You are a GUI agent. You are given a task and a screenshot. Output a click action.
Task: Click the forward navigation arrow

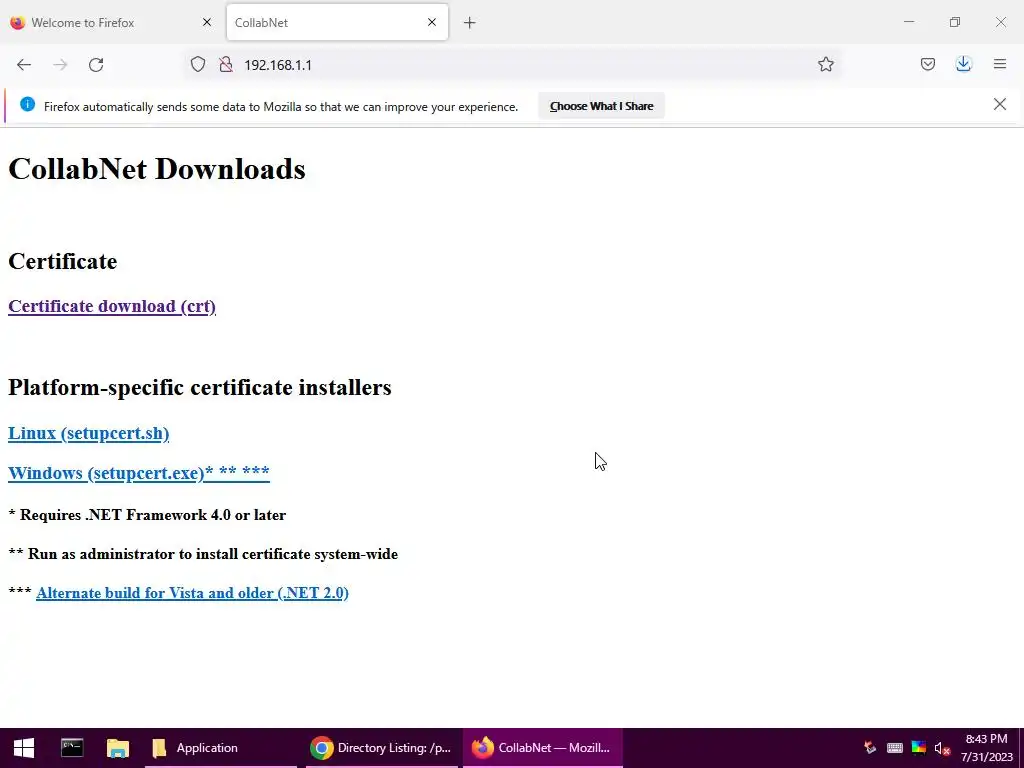(60, 65)
